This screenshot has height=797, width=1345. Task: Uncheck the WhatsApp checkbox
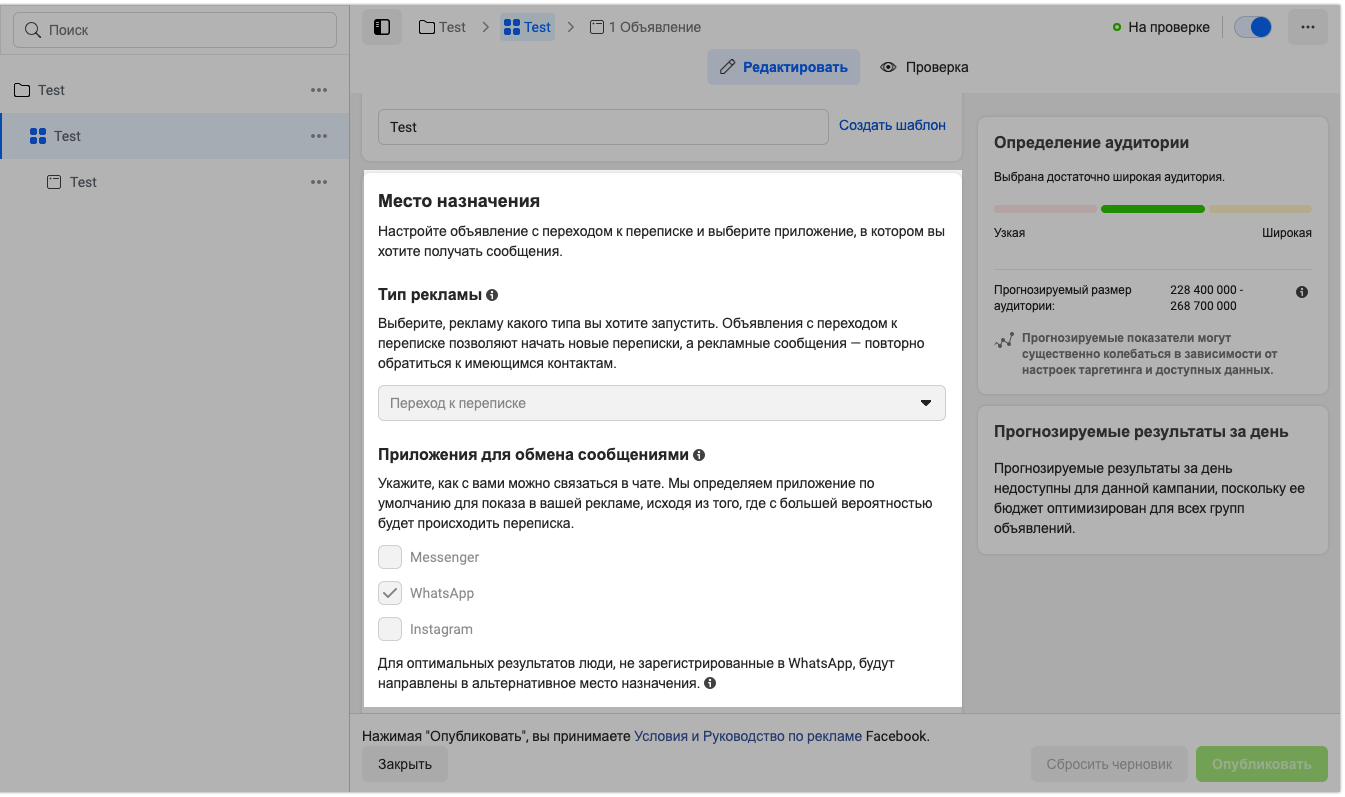pos(390,593)
